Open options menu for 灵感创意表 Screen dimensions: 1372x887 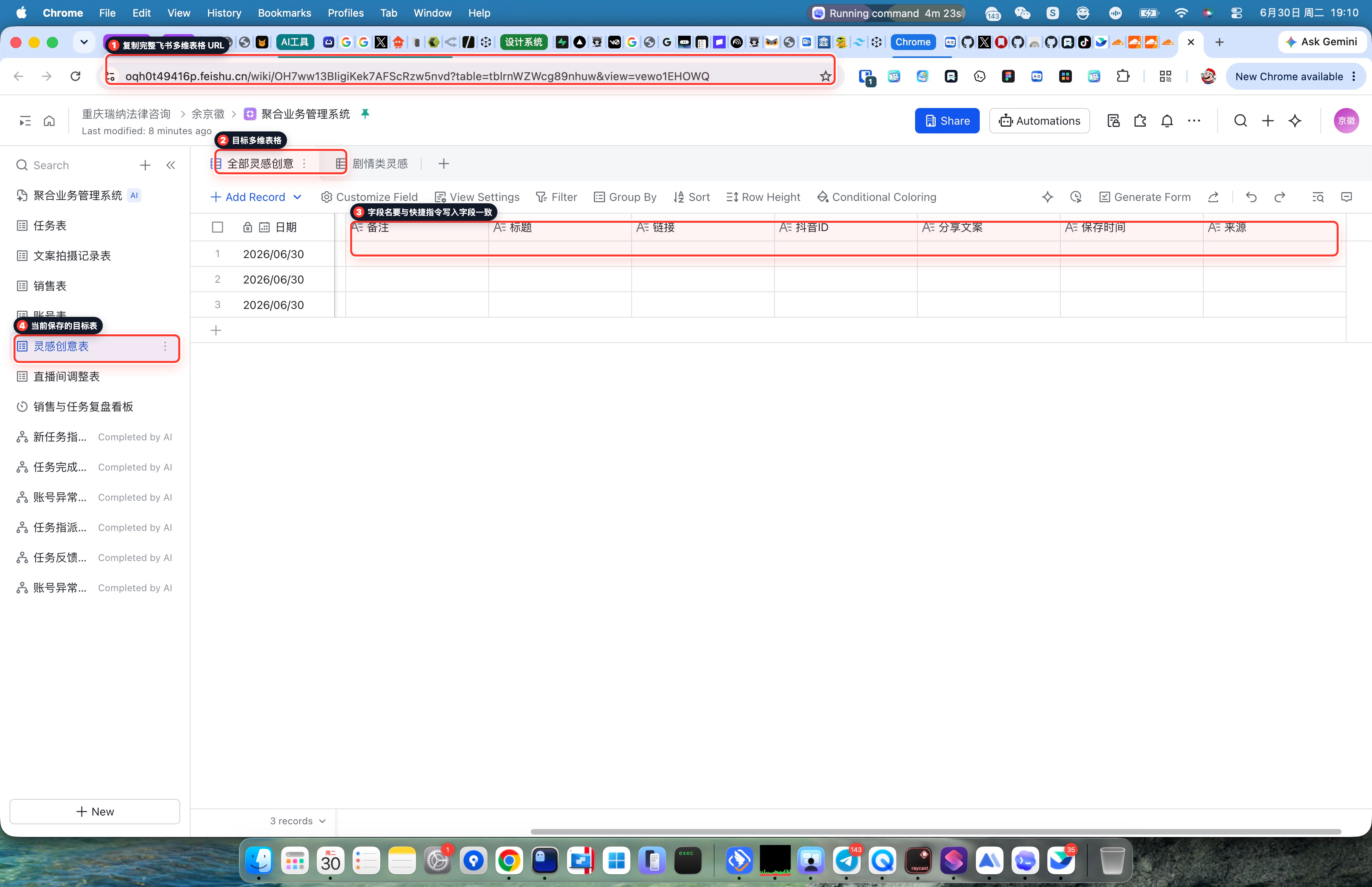click(x=165, y=346)
